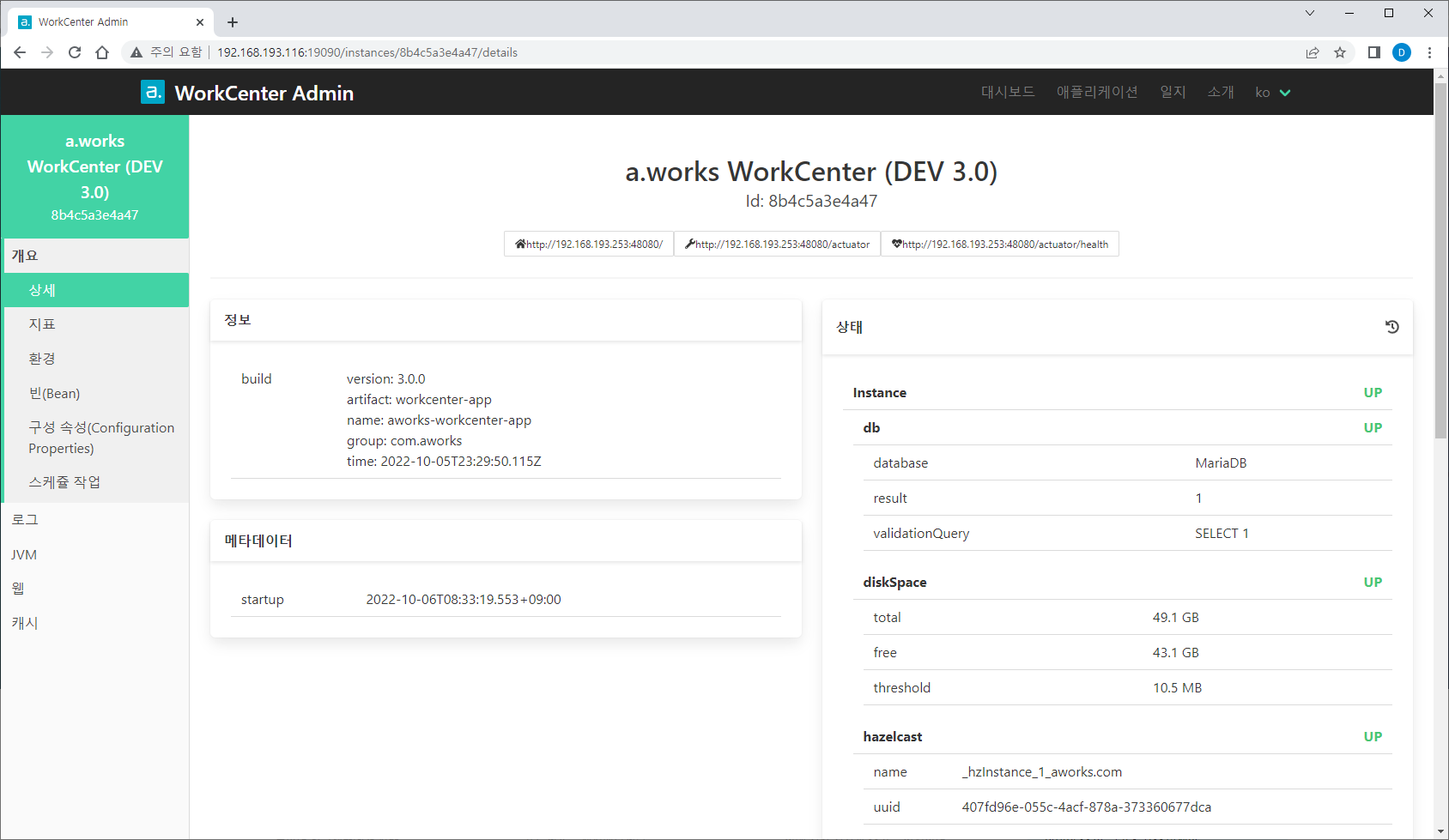Viewport: 1449px width, 840px height.
Task: Click the browser forward arrow
Action: [x=47, y=52]
